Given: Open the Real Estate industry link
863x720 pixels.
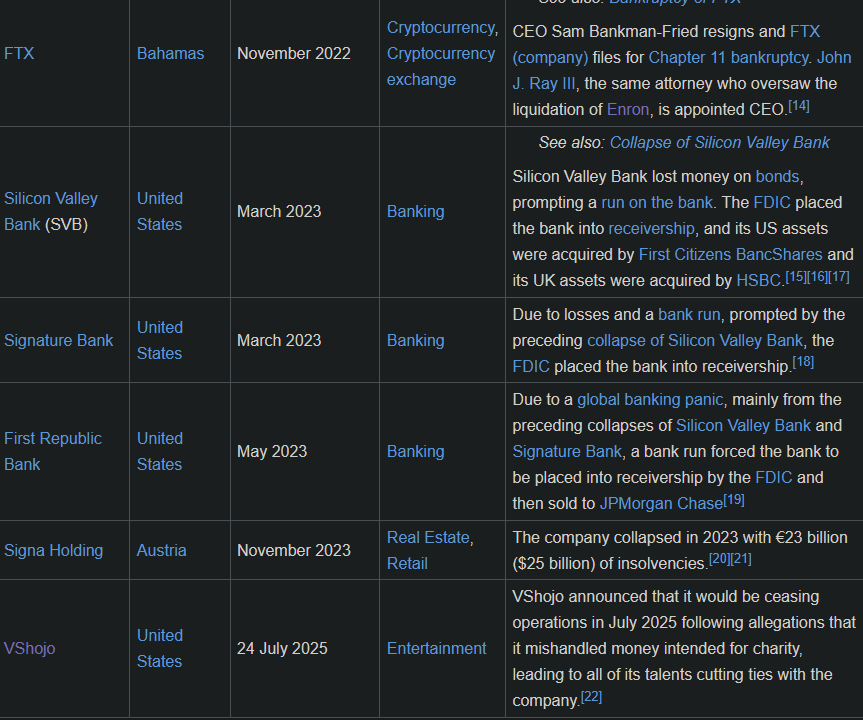Looking at the screenshot, I should 428,537.
